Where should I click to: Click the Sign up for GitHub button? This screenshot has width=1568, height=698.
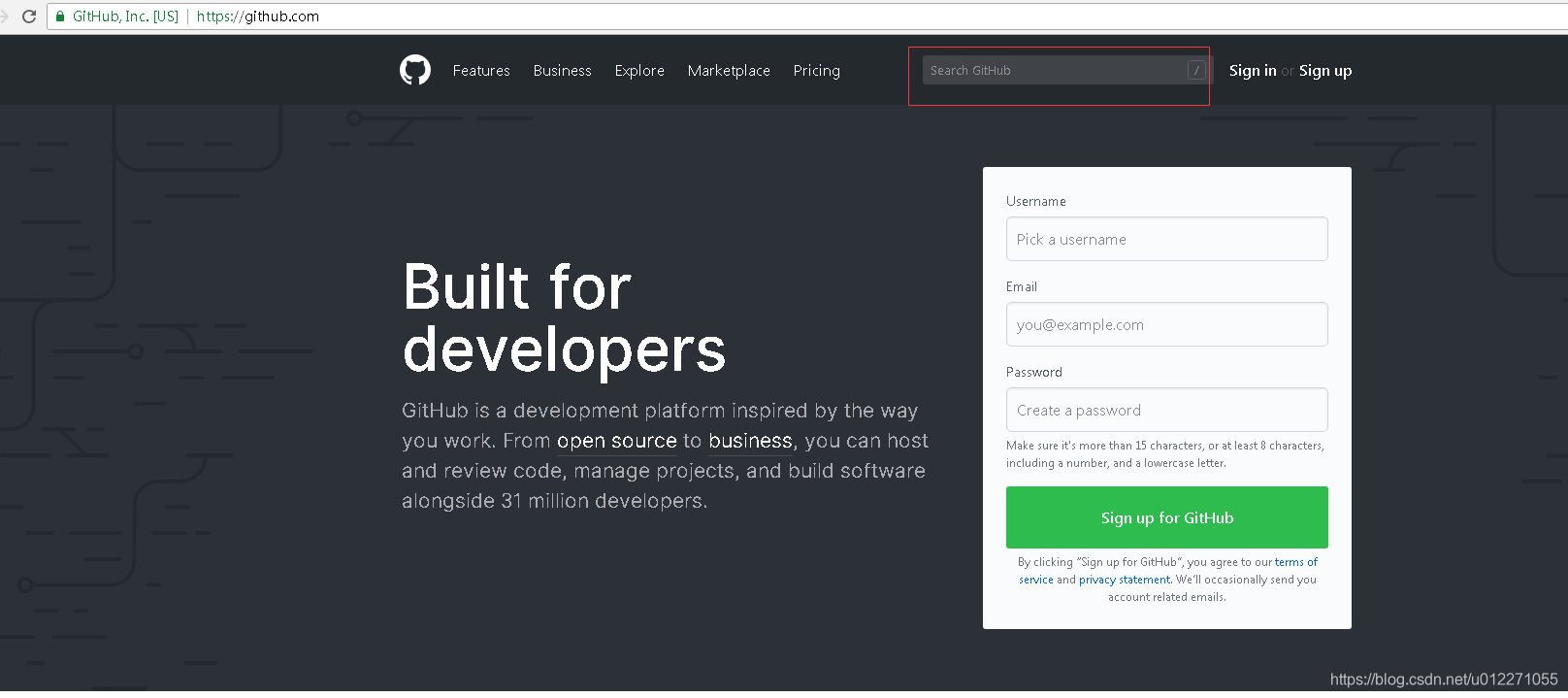(1167, 517)
